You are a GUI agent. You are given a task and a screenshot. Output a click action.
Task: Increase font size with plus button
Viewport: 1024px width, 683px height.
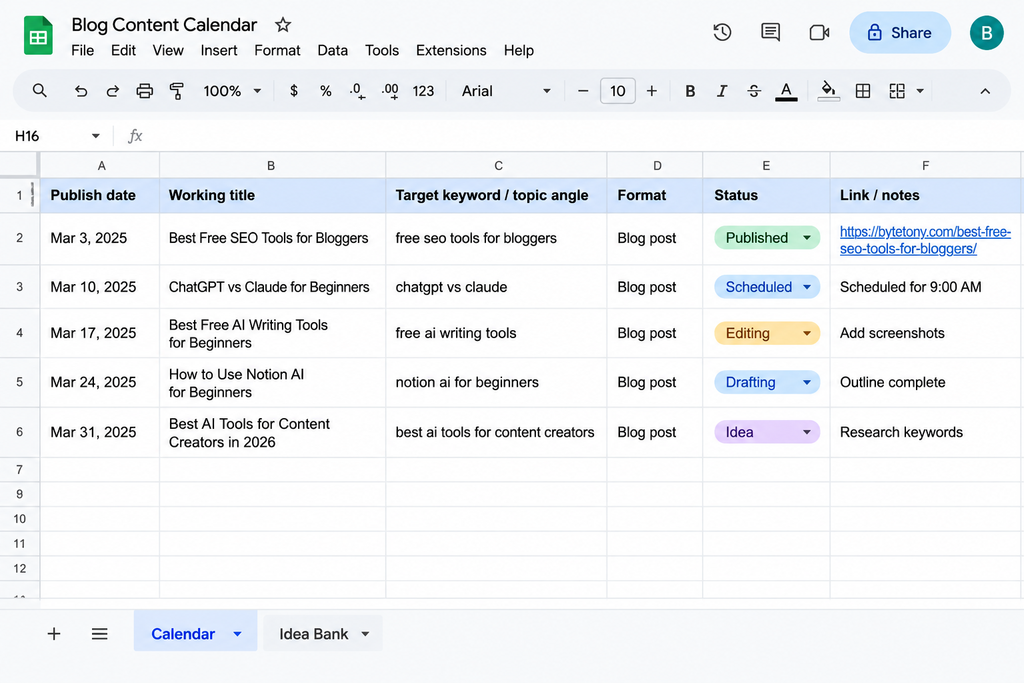coord(652,91)
